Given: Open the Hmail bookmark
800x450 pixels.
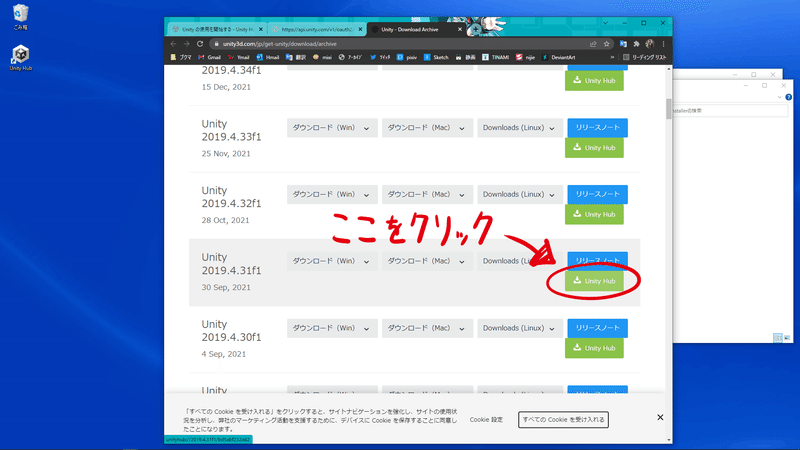Looking at the screenshot, I should coord(267,58).
